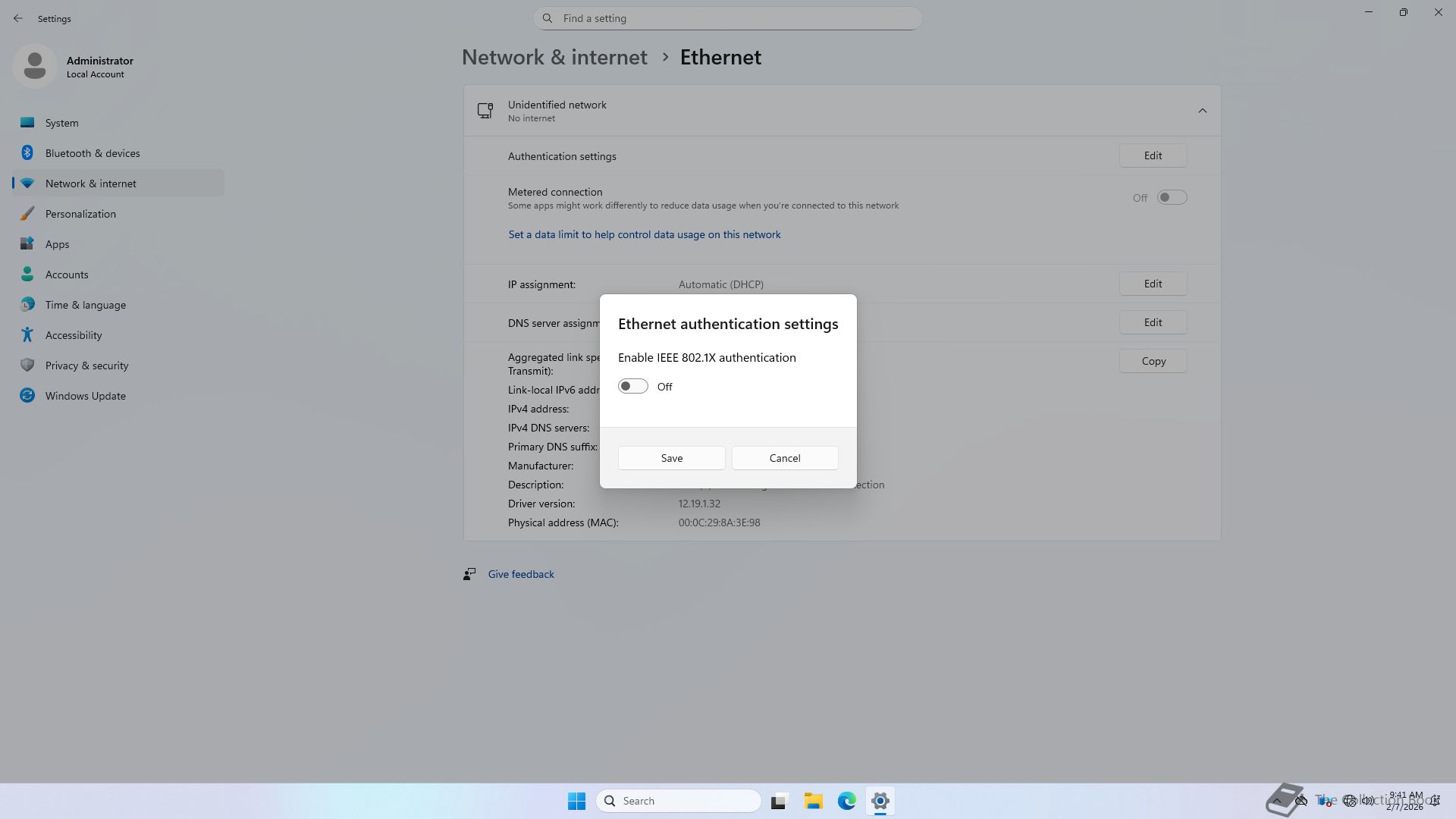Click the back arrow in Settings
Image resolution: width=1456 pixels, height=819 pixels.
click(x=18, y=18)
